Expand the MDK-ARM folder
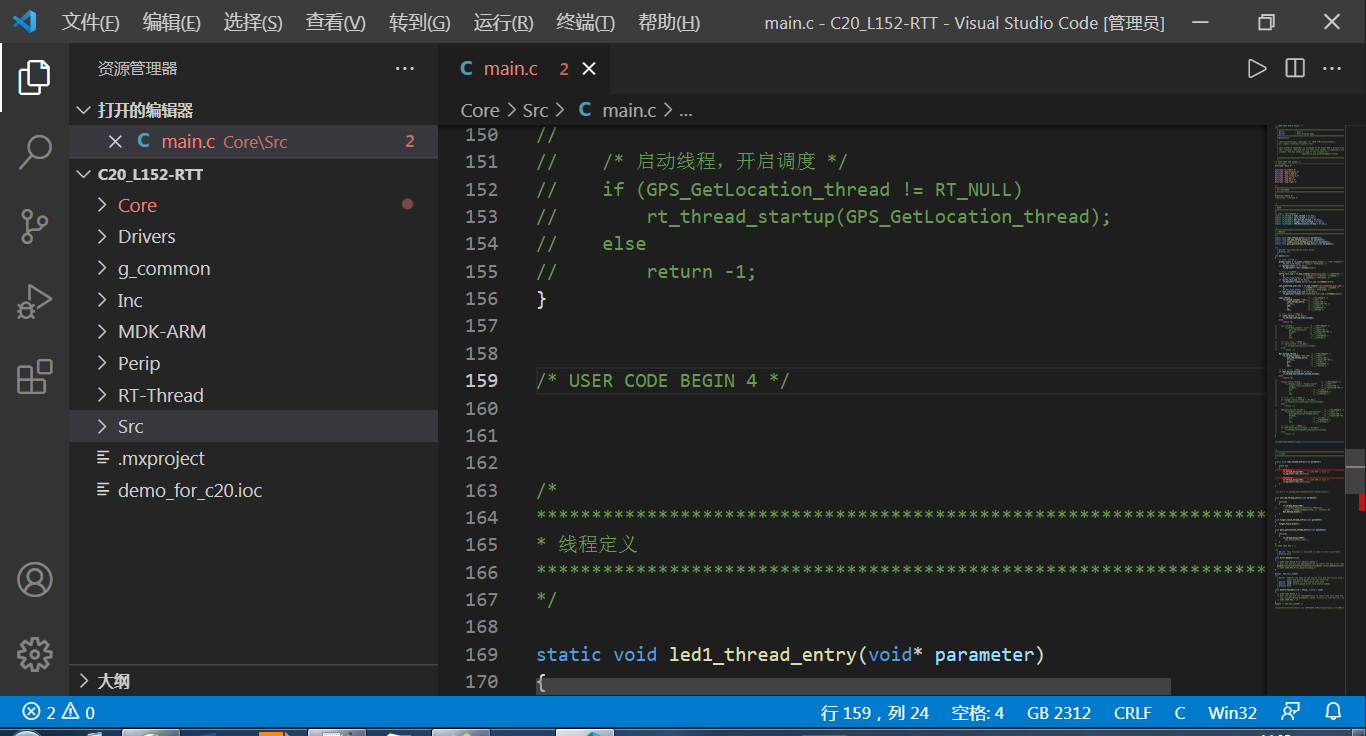 102,332
